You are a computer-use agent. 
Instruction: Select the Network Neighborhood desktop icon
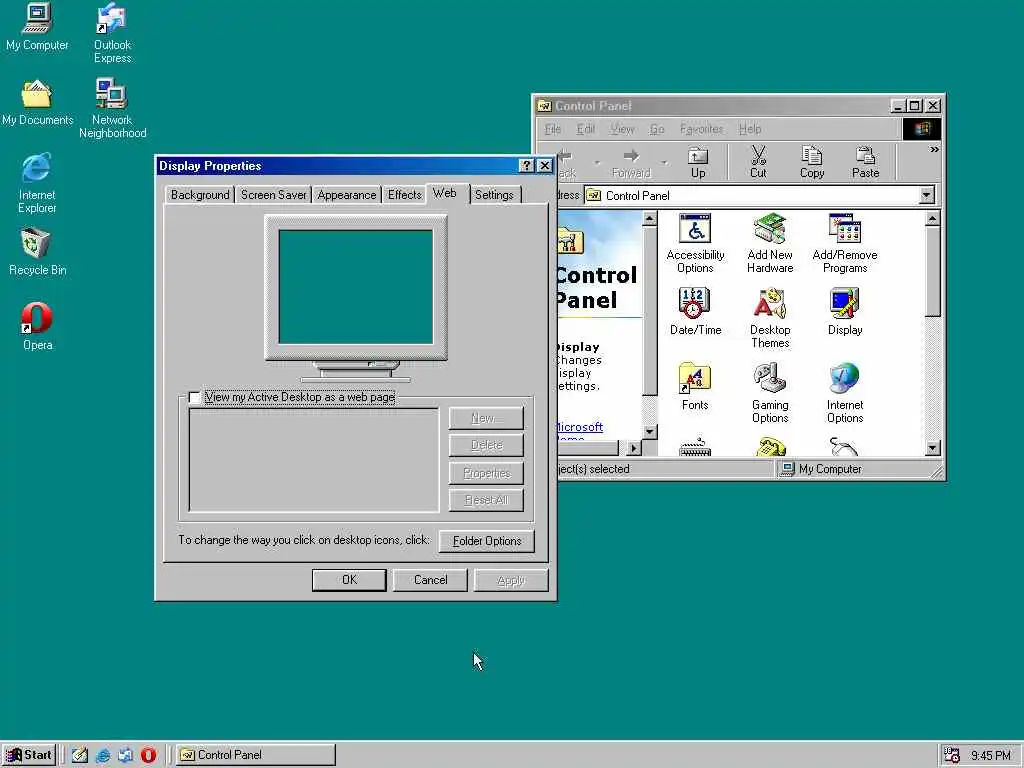click(x=112, y=108)
